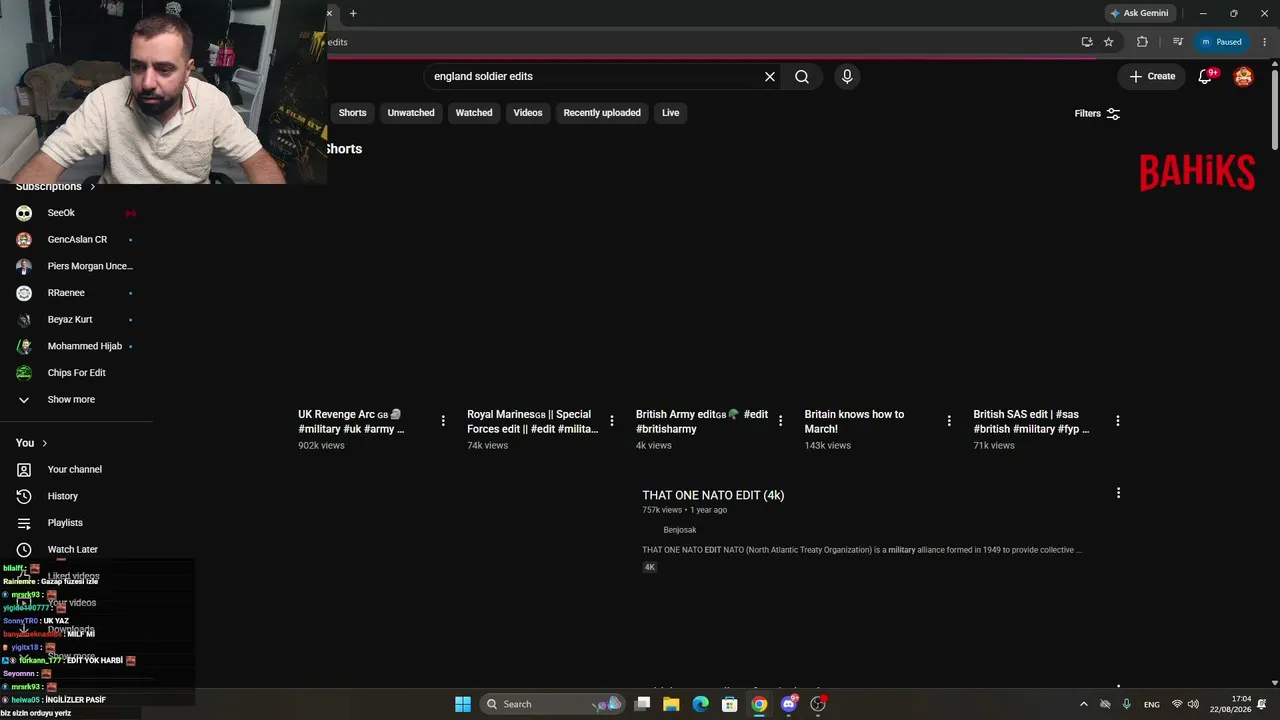Click Ask Gemini button

[x=1139, y=13]
